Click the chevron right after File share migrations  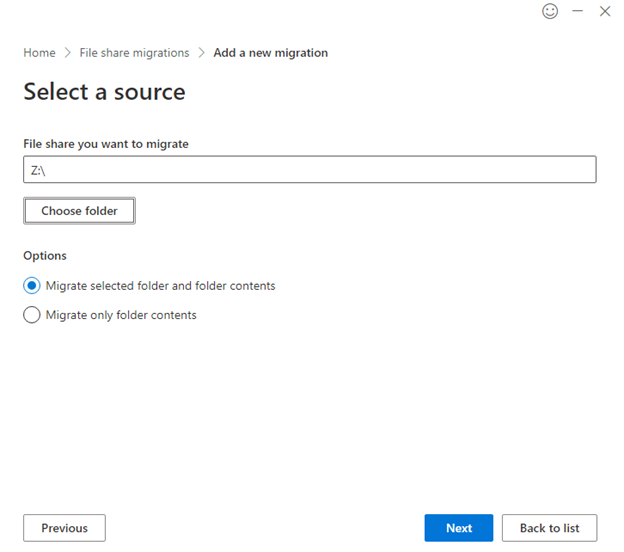click(201, 53)
